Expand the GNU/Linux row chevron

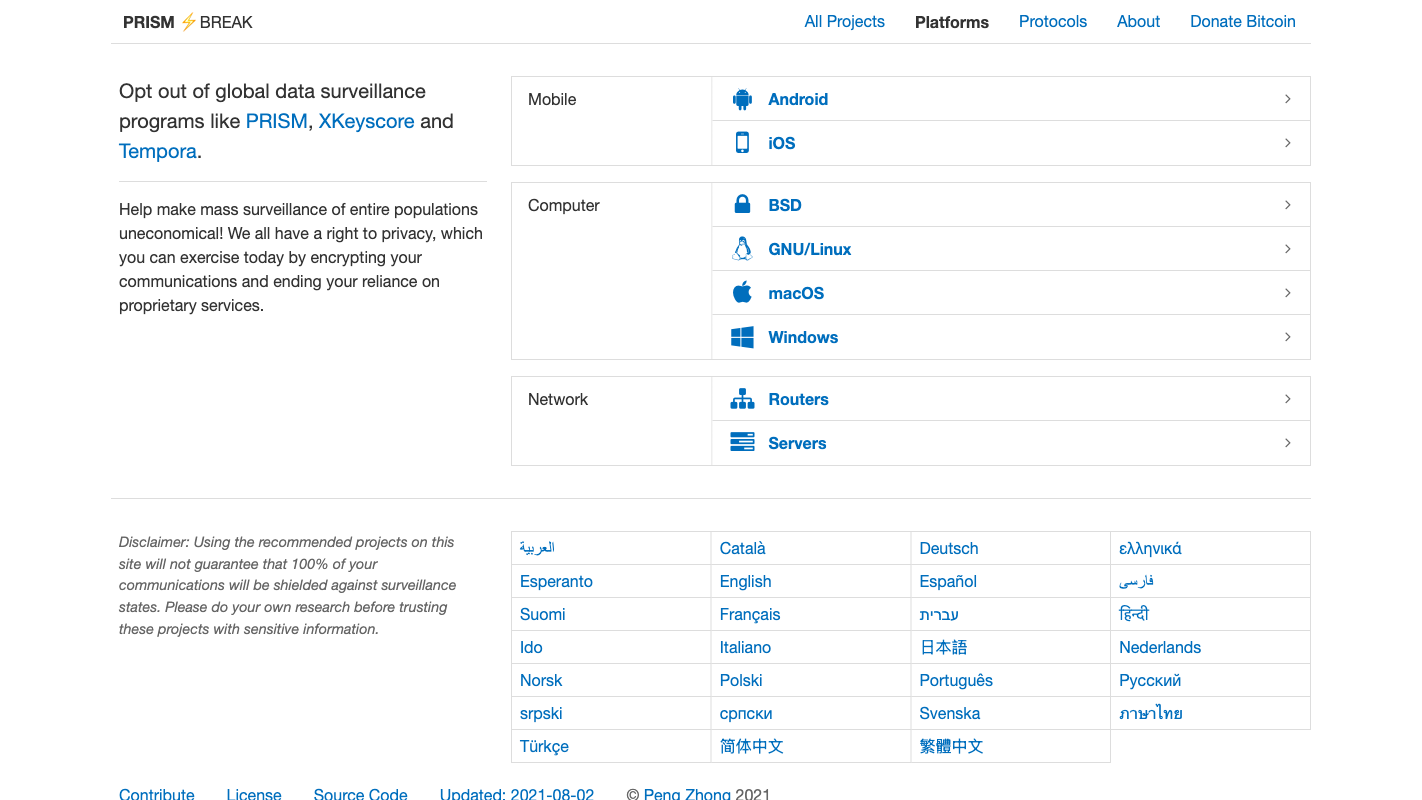pyautogui.click(x=1288, y=249)
